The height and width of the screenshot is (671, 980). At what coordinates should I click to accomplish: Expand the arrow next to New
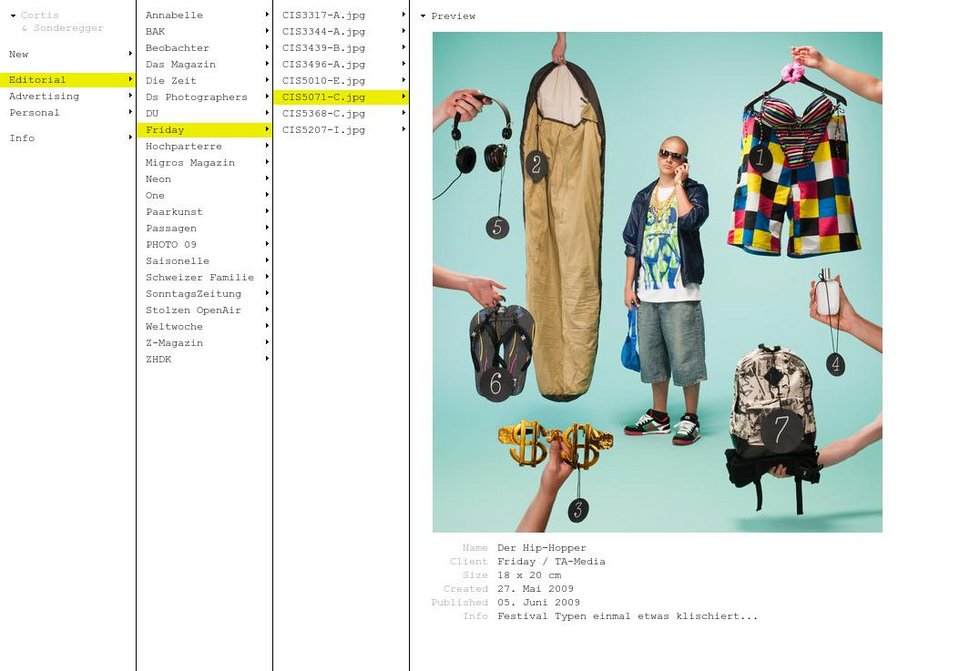click(130, 54)
